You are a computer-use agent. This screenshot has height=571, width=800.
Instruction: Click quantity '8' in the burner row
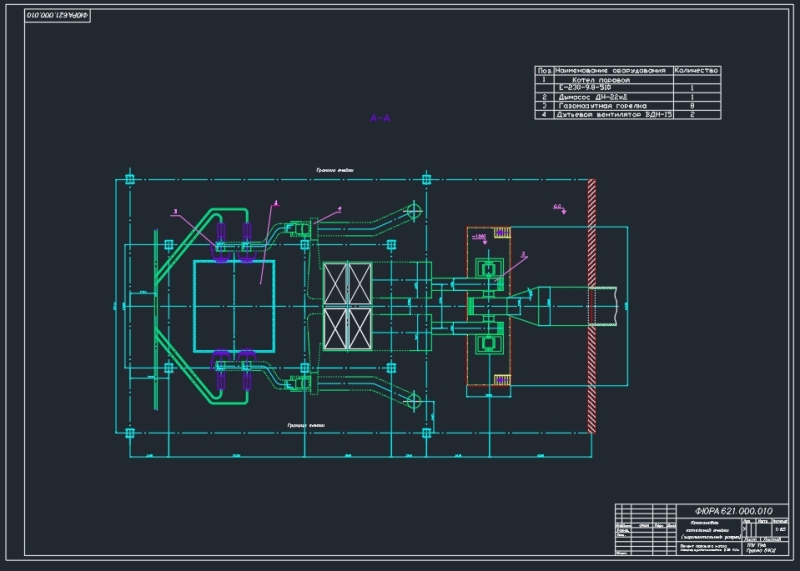tap(692, 106)
